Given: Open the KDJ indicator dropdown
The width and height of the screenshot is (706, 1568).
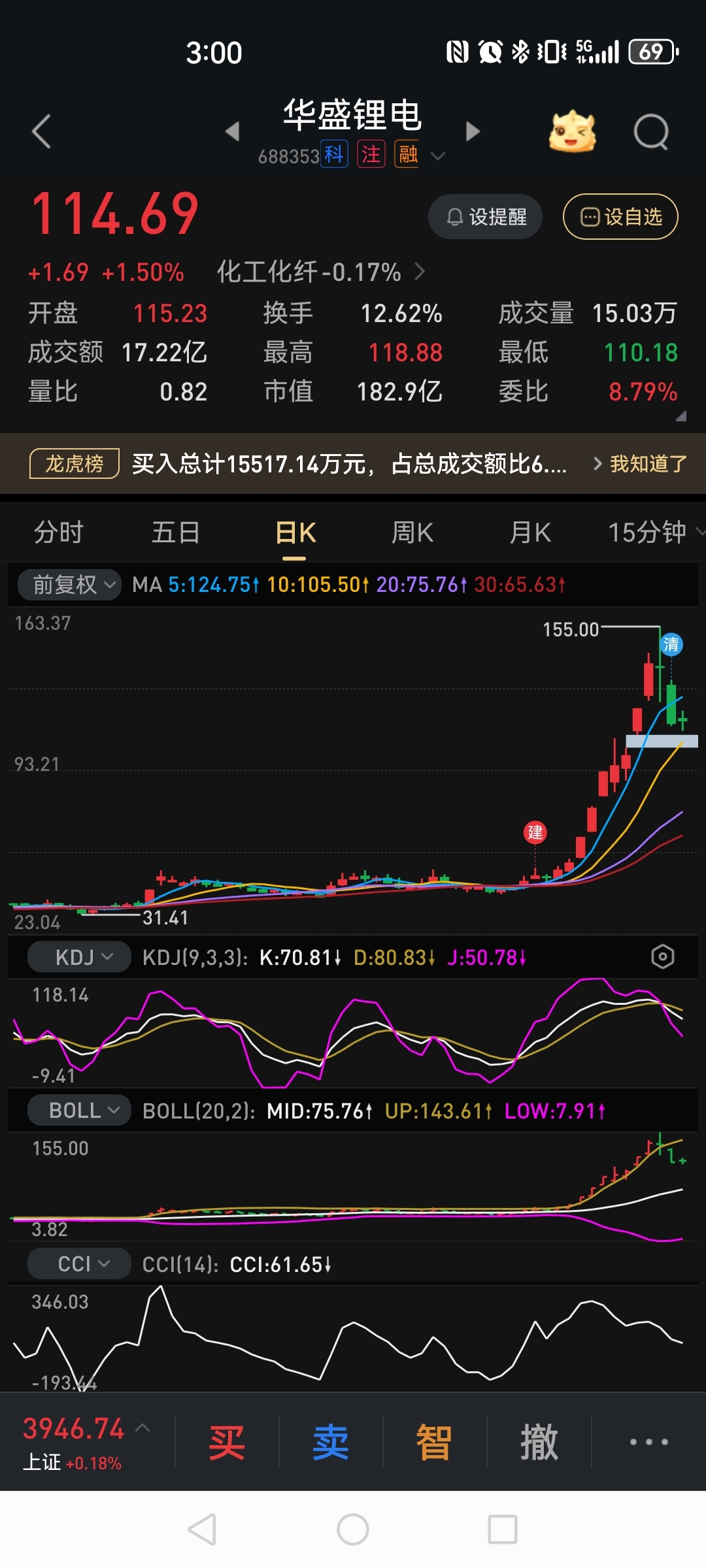Looking at the screenshot, I should coord(80,957).
